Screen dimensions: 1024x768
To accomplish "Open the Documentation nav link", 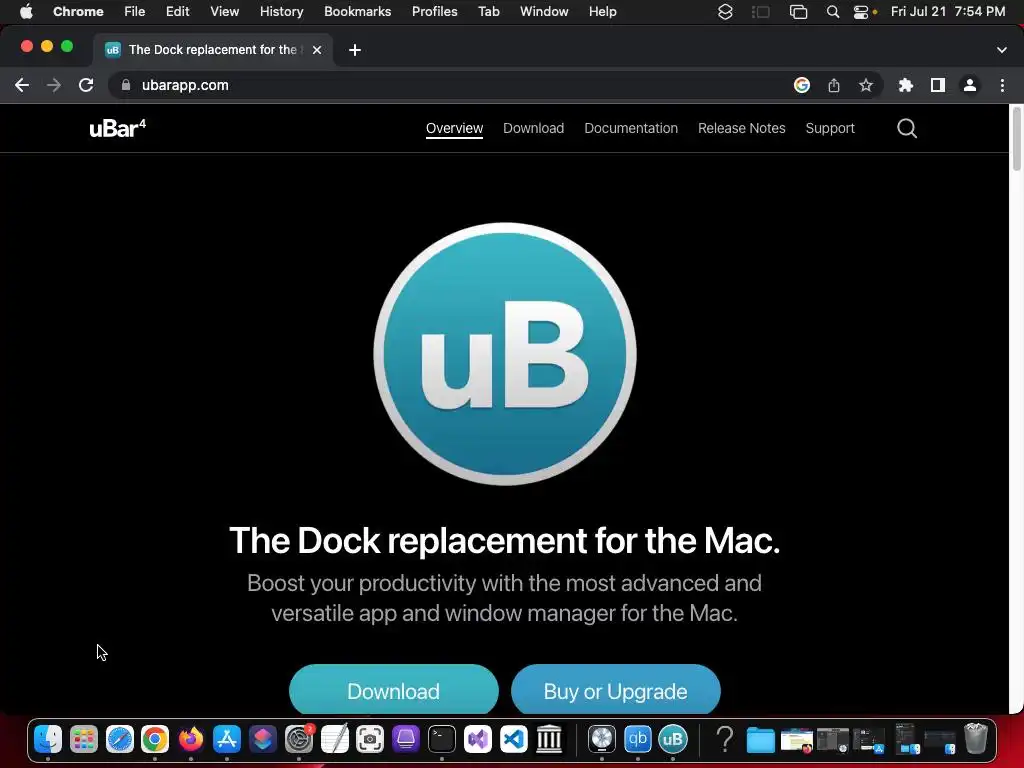I will pos(631,128).
